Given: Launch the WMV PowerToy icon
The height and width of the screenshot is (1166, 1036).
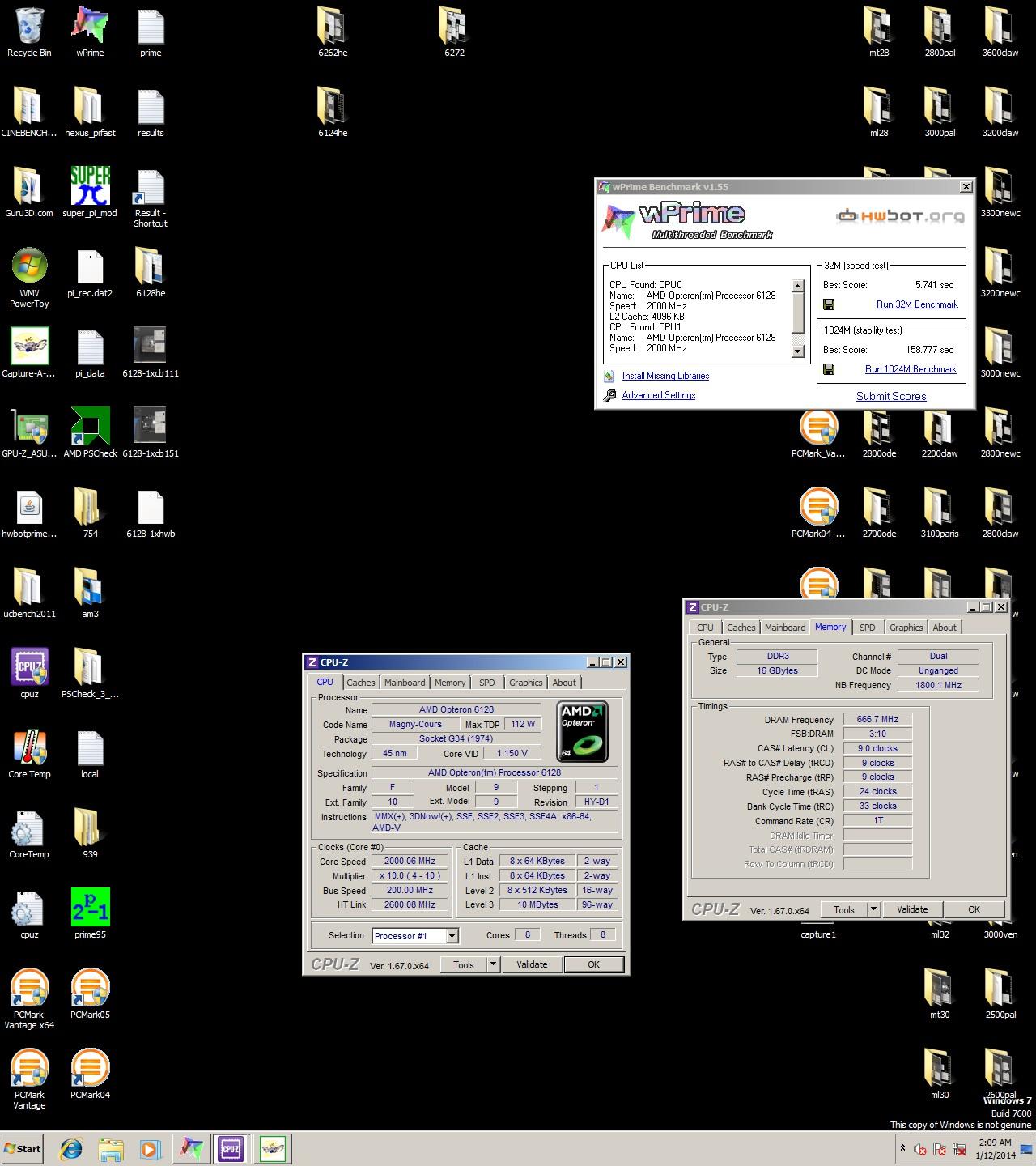Looking at the screenshot, I should (29, 277).
